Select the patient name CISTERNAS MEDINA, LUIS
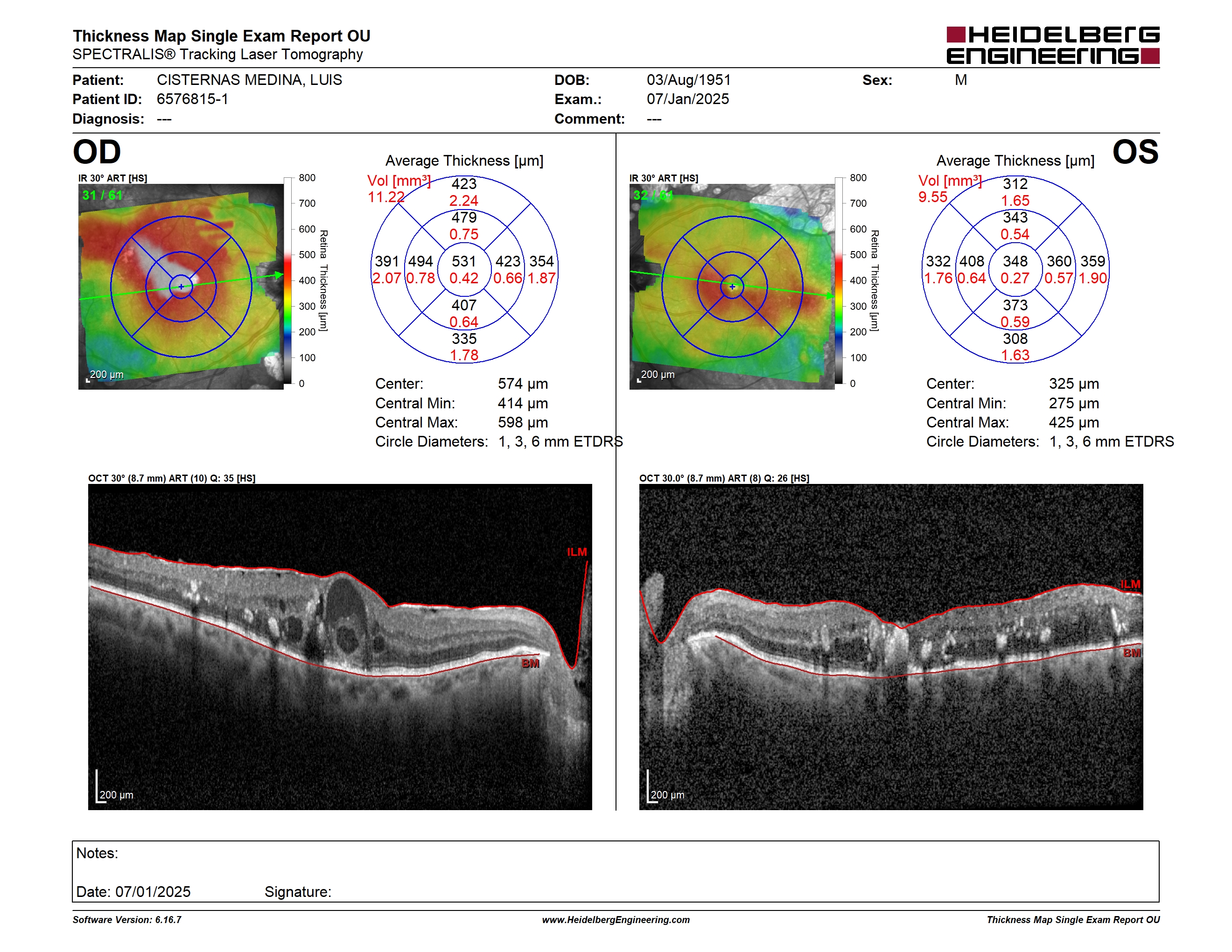The height and width of the screenshot is (952, 1232). coord(249,80)
